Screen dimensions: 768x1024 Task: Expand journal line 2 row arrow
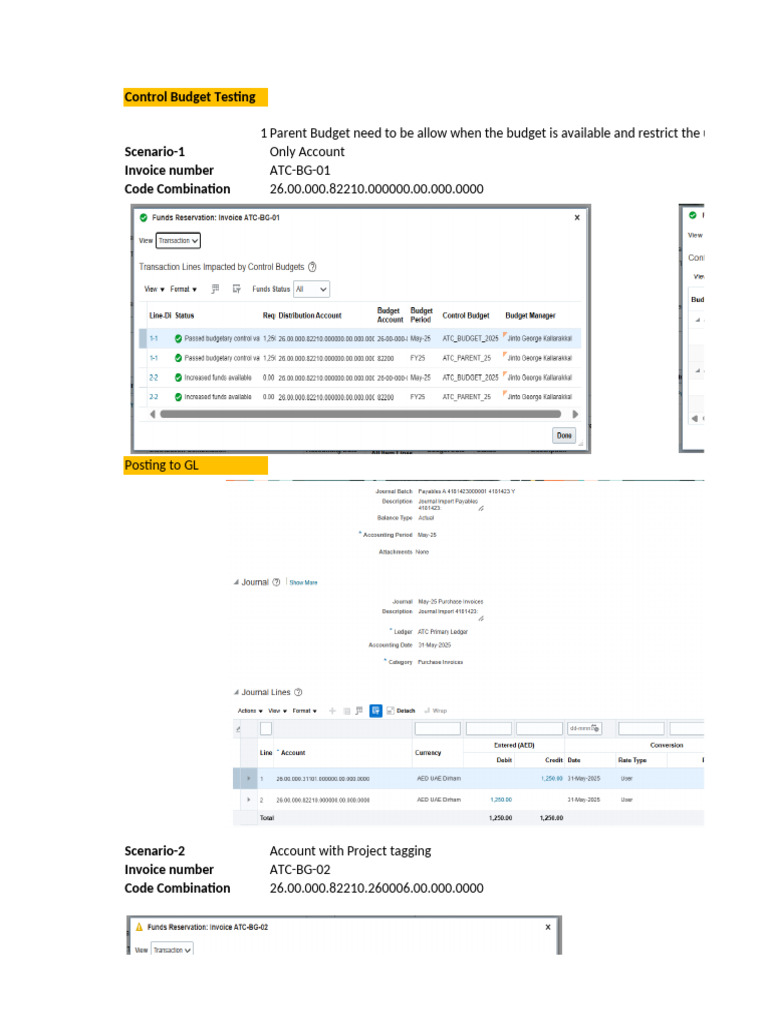(x=248, y=799)
